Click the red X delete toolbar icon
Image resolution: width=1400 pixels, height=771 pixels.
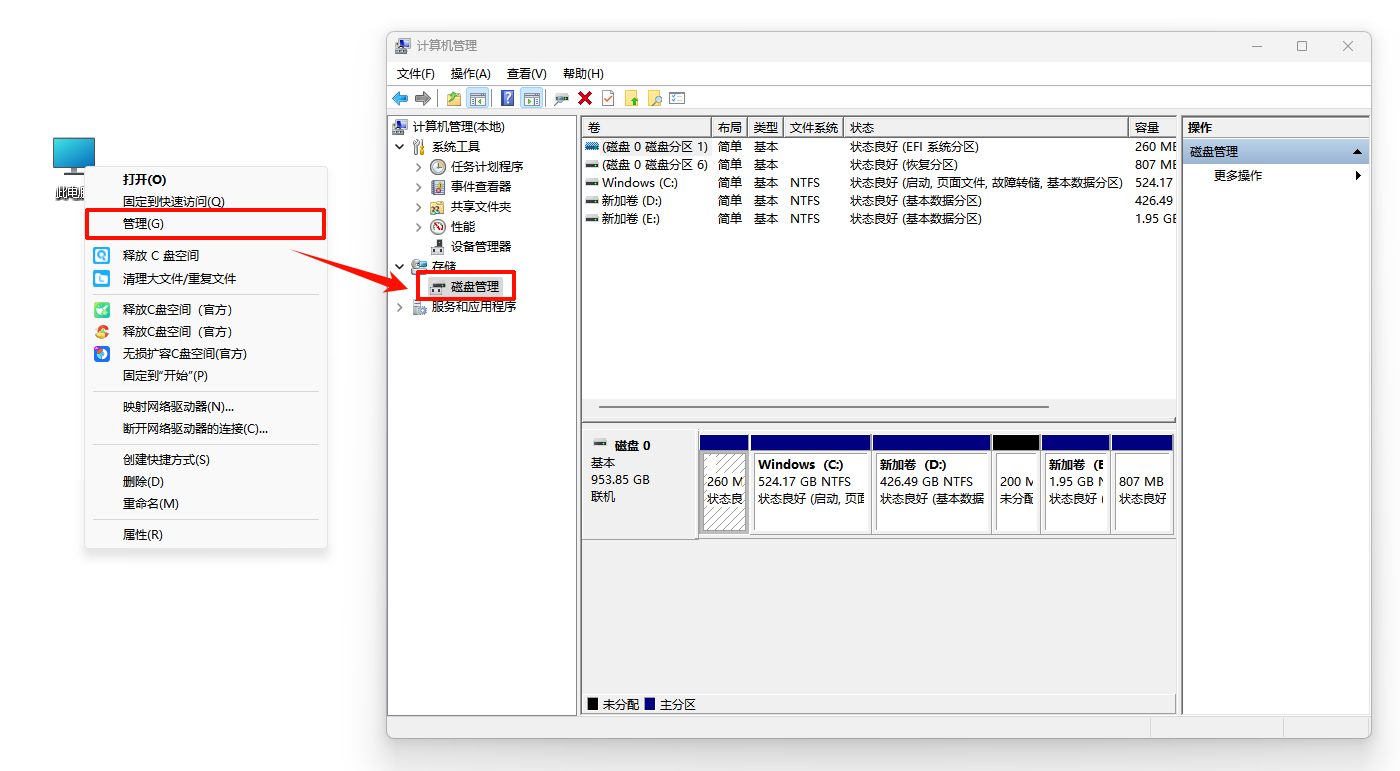(x=585, y=98)
